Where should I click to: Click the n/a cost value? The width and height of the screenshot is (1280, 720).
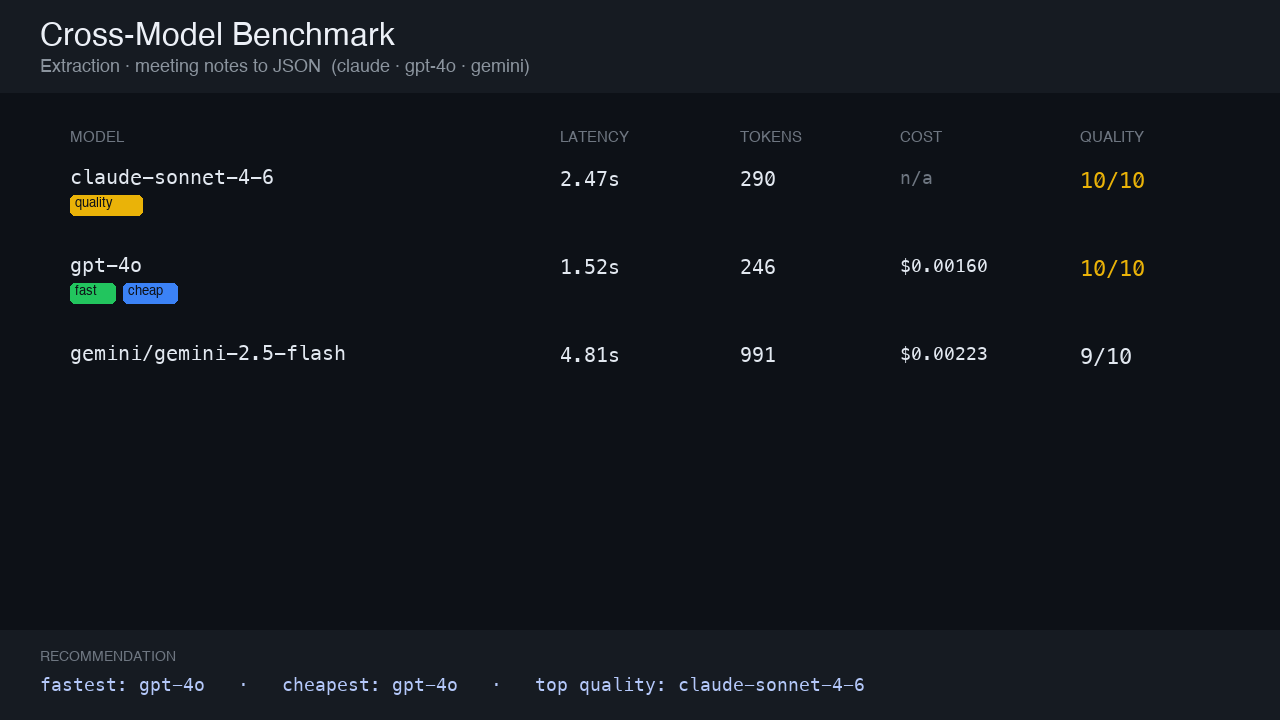pos(916,178)
